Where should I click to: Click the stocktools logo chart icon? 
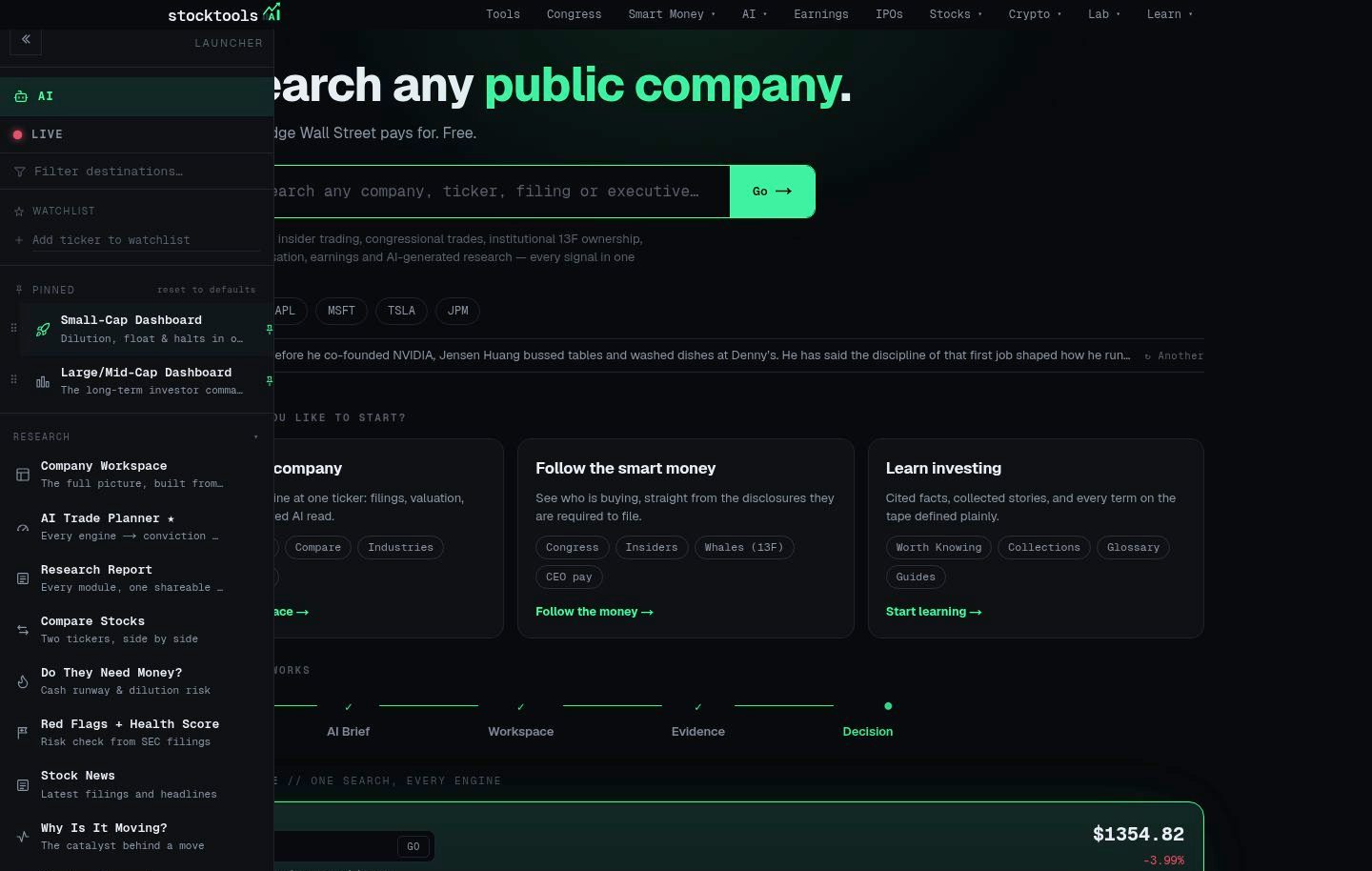272,12
